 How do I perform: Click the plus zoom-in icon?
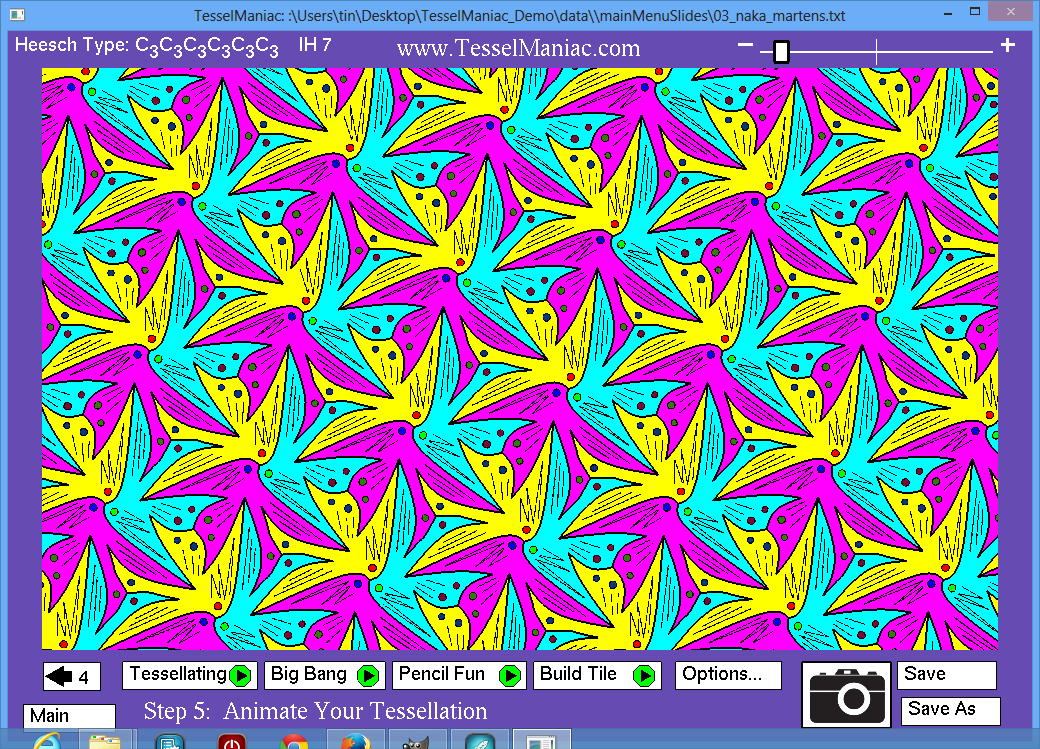tap(1008, 45)
